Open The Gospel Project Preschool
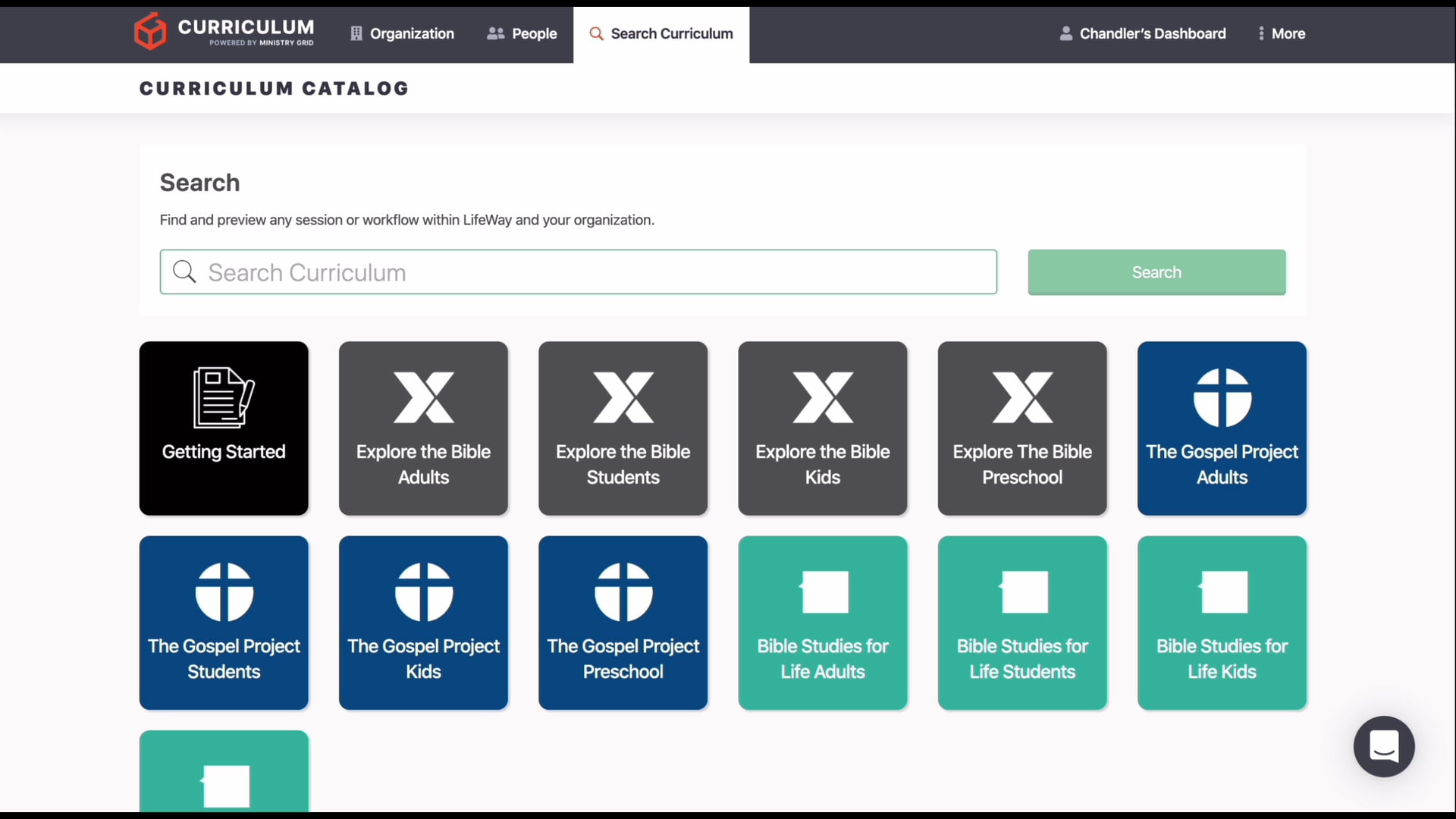1456x819 pixels. pos(623,623)
